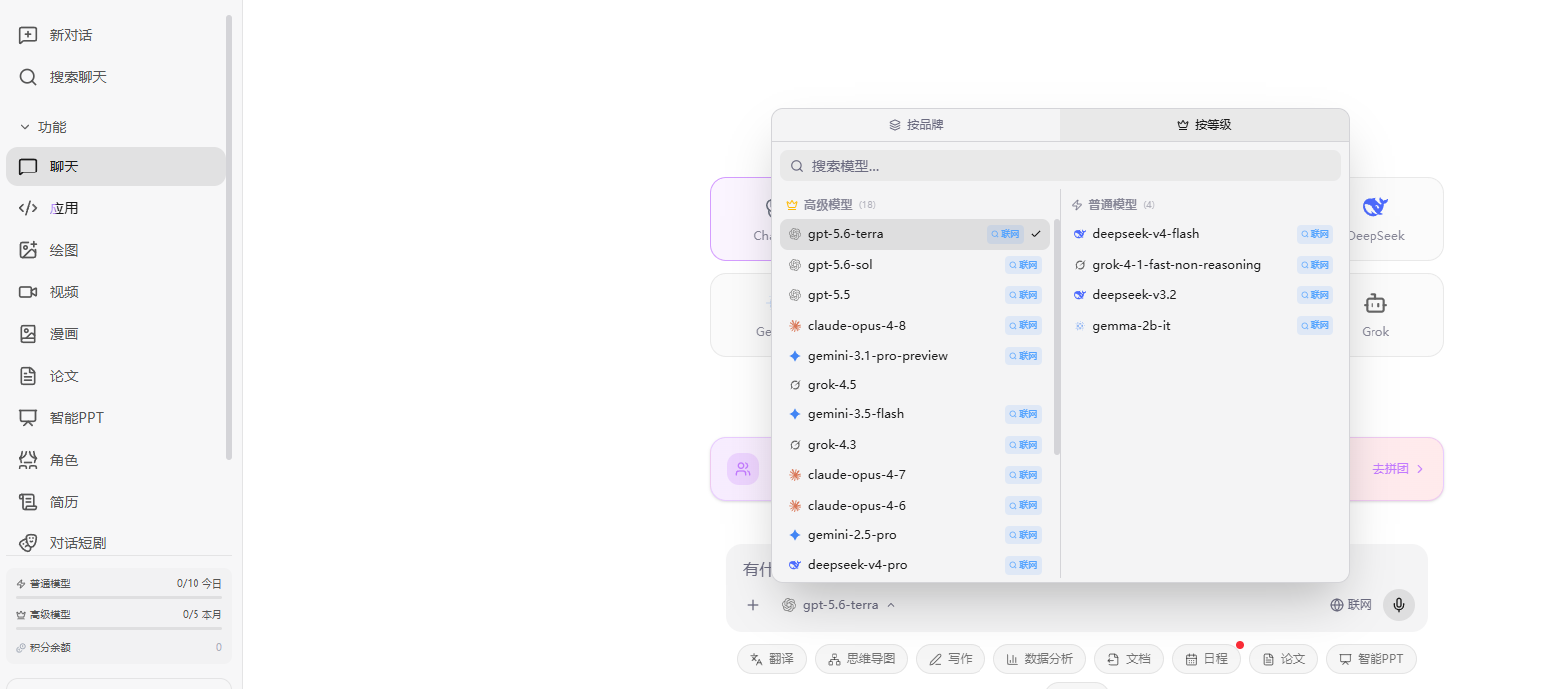
Task: Choose claude-opus-4-6 from the list
Action: (x=915, y=506)
